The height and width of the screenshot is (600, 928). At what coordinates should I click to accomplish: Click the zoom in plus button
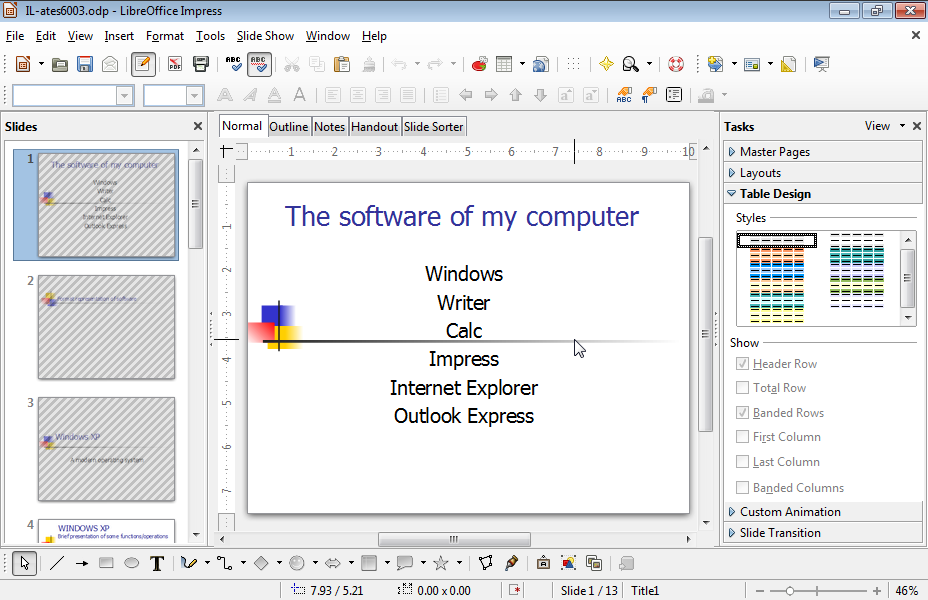877,591
